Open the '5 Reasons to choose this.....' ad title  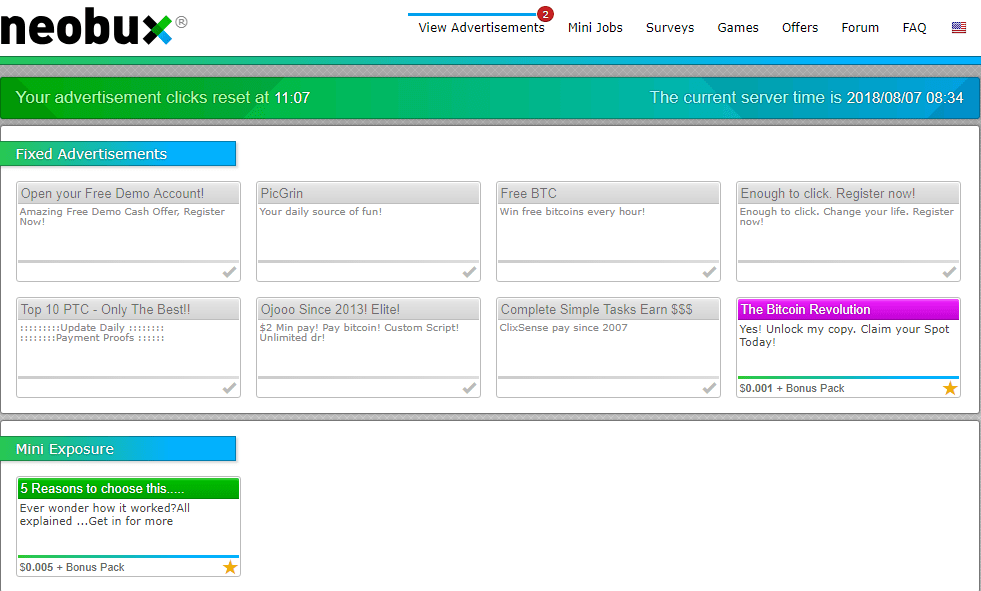tap(103, 488)
